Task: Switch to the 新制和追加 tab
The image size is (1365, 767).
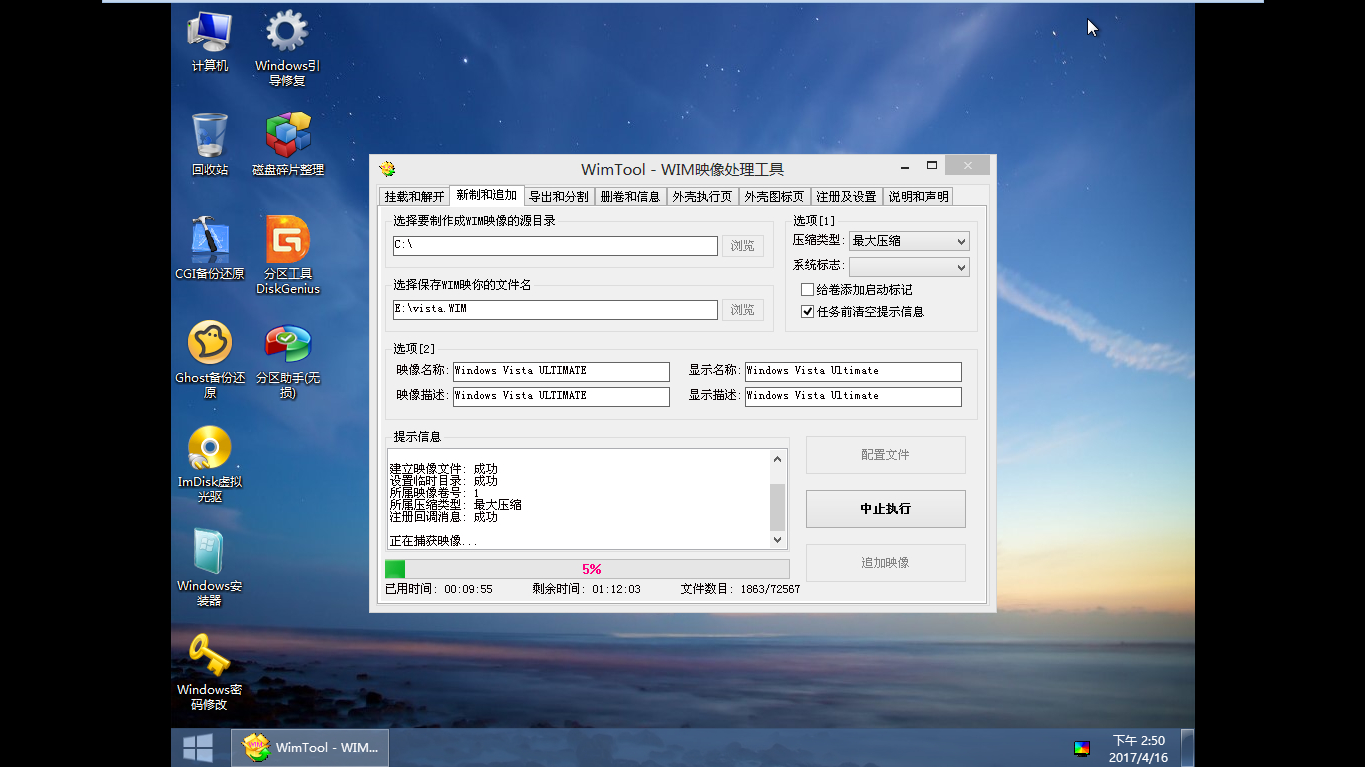Action: [487, 195]
